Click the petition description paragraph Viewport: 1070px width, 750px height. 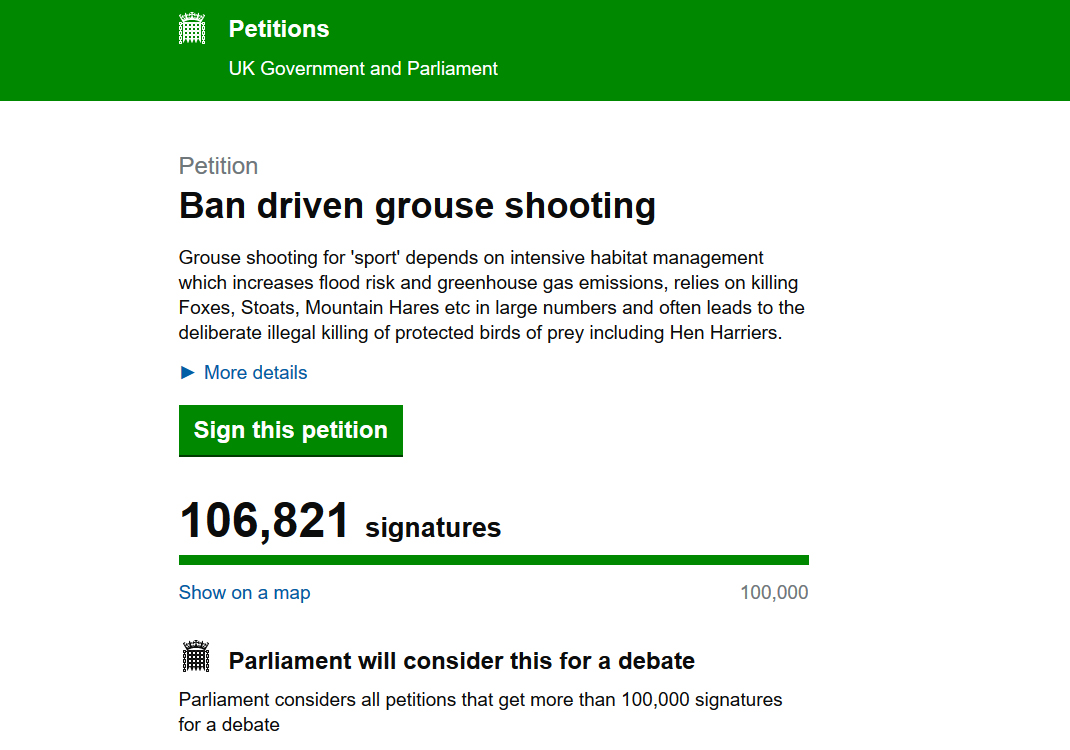491,295
